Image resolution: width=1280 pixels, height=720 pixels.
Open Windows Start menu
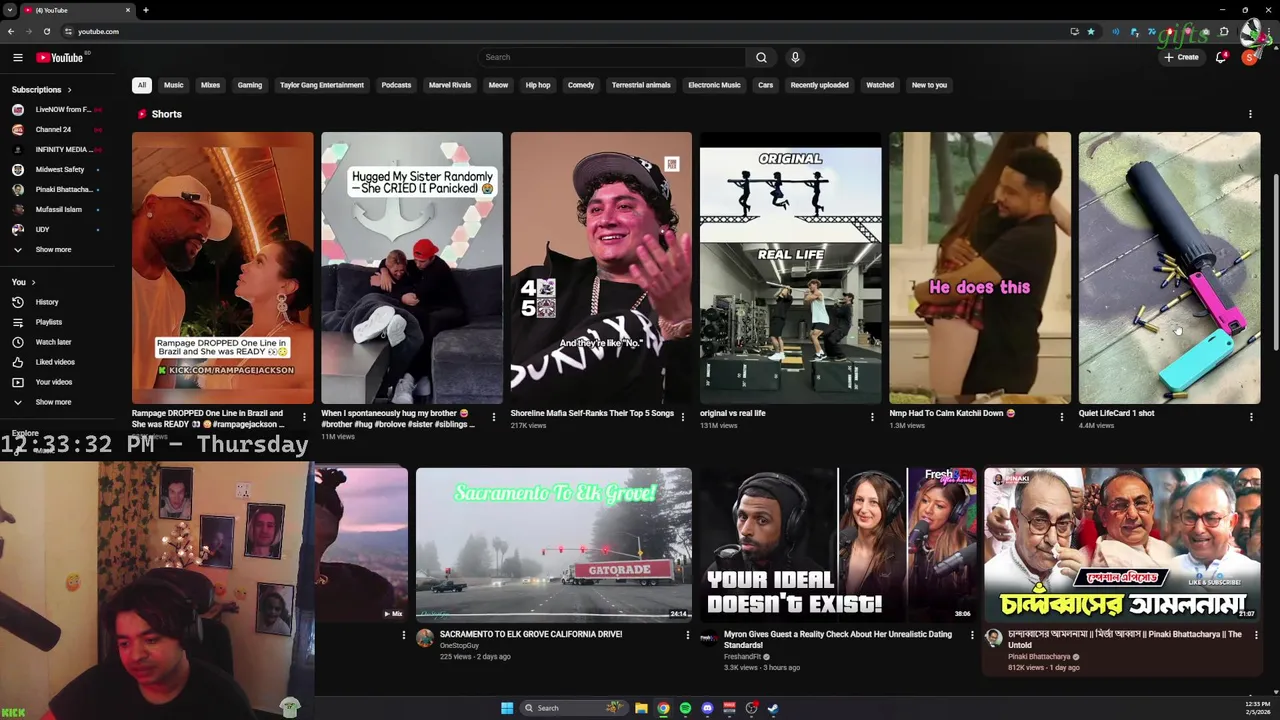point(507,708)
